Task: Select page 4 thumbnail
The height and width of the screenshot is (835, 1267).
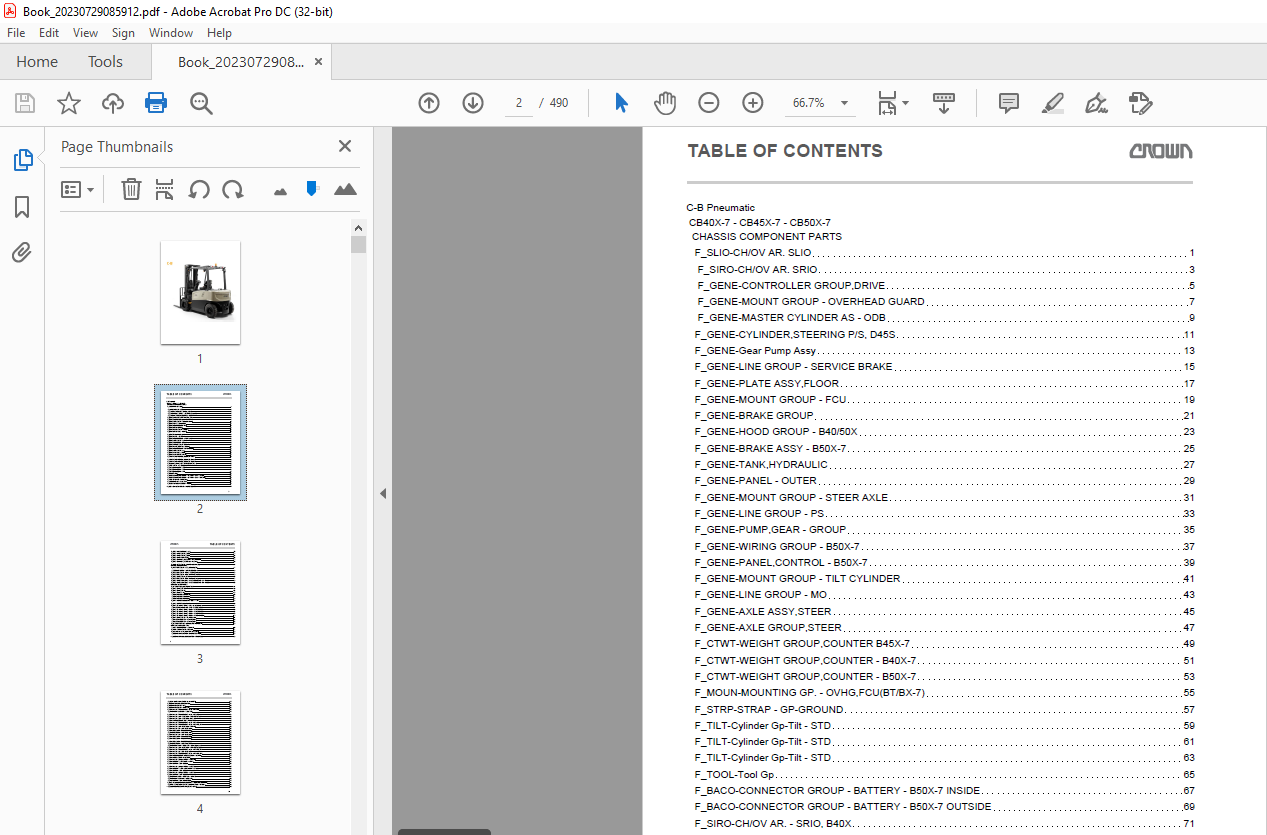Action: click(x=200, y=743)
